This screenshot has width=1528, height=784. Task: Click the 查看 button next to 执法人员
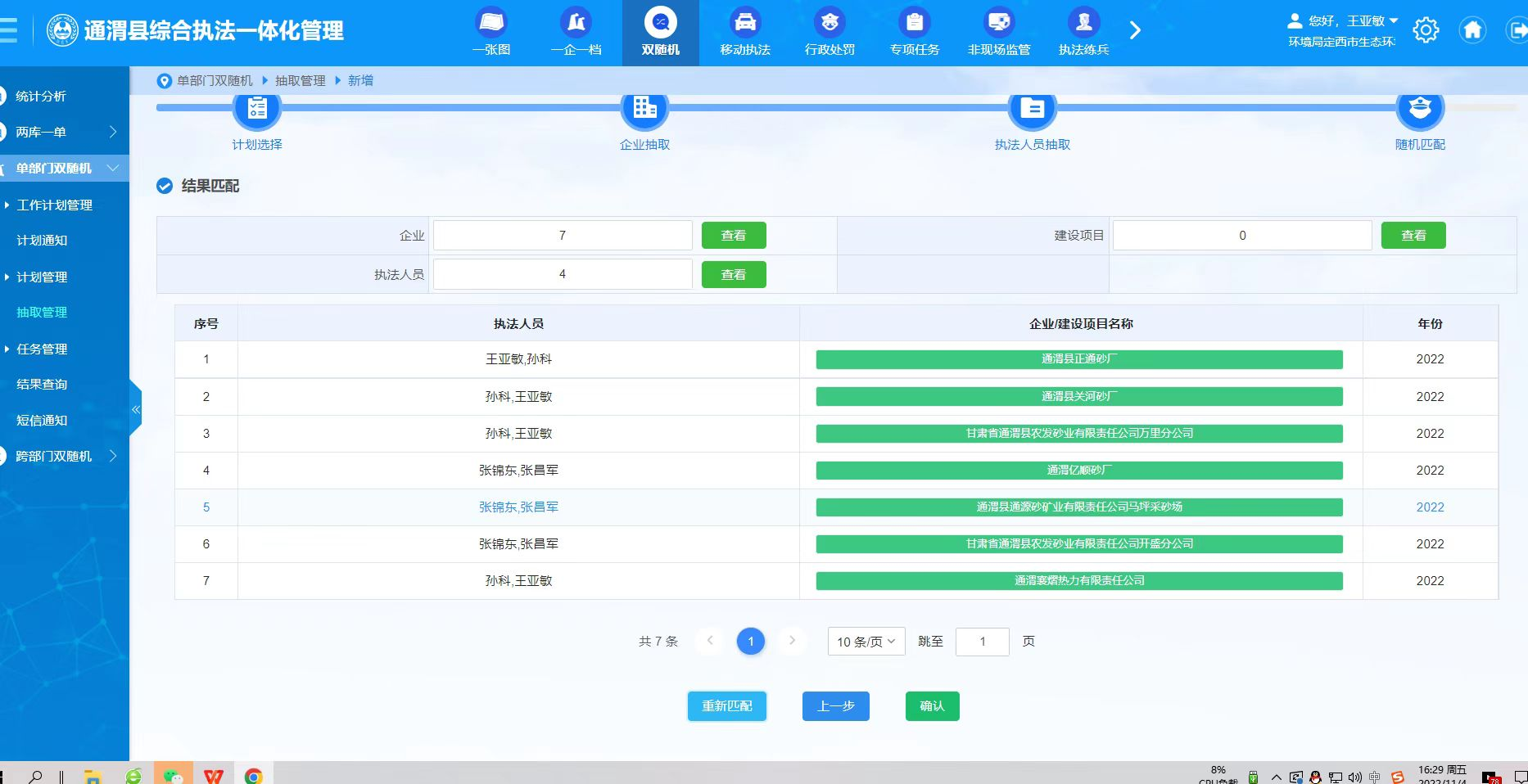(733, 275)
